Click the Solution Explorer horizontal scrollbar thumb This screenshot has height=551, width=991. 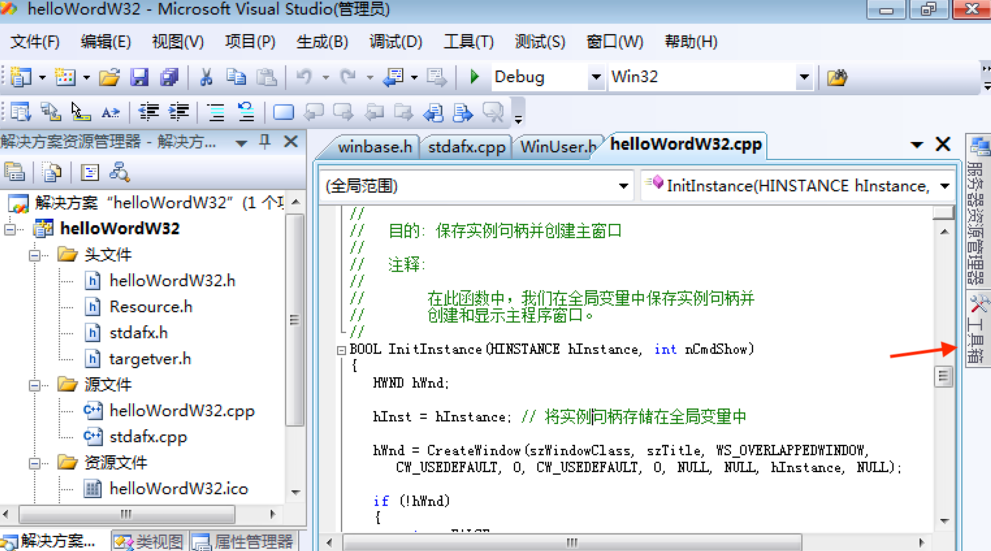[x=126, y=514]
